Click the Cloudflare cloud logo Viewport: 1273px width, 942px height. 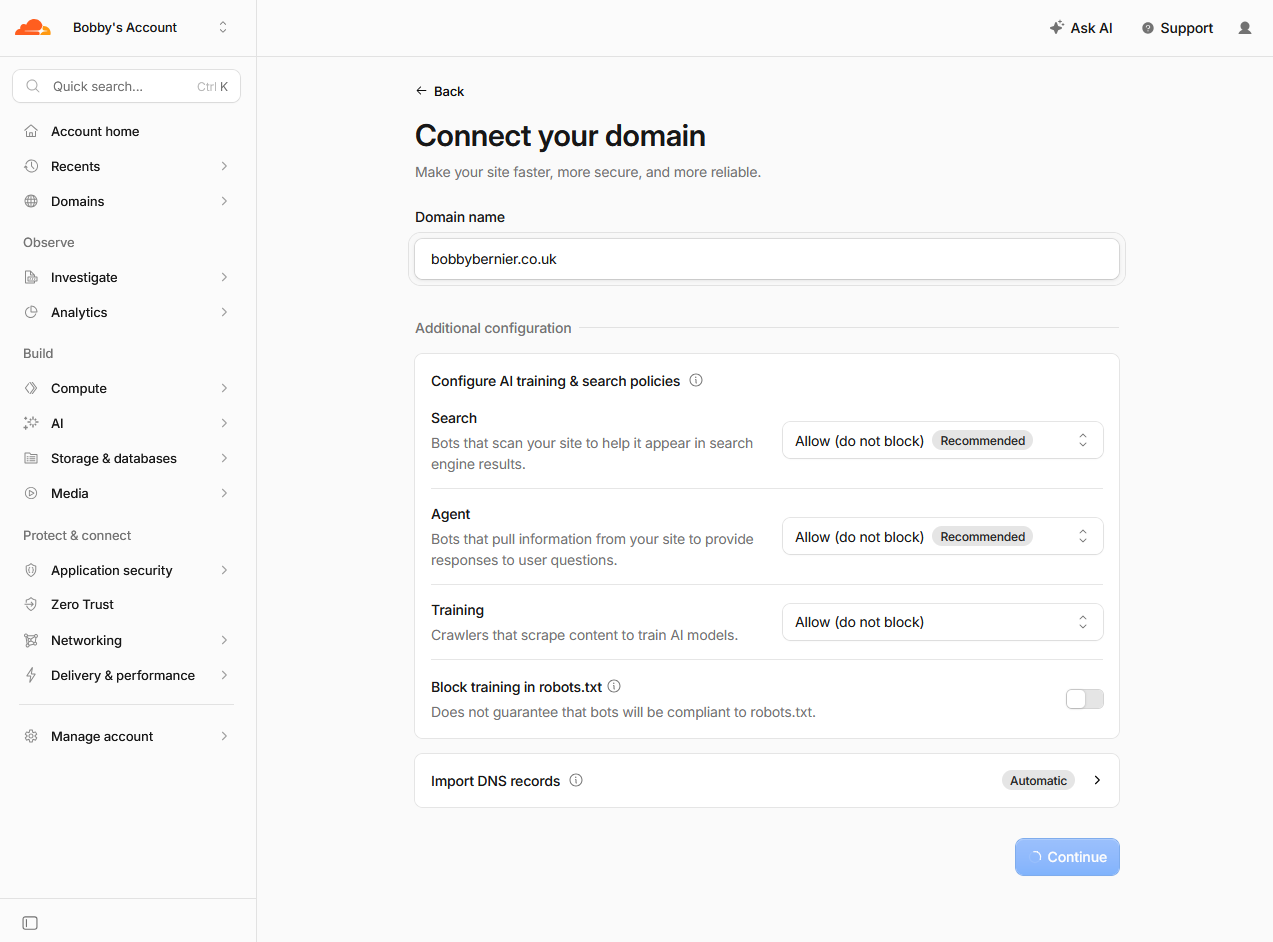coord(32,28)
